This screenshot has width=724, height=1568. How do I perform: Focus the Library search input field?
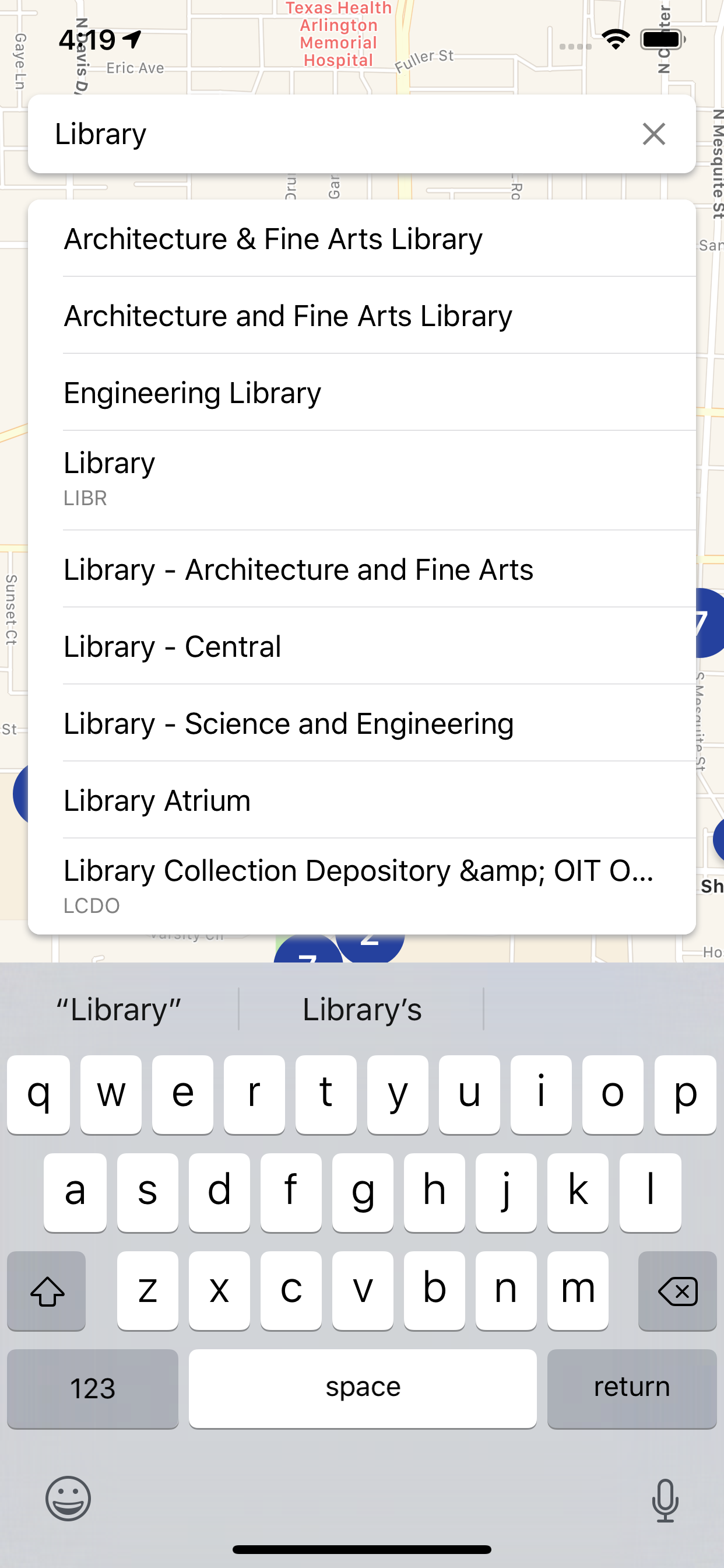click(329, 134)
